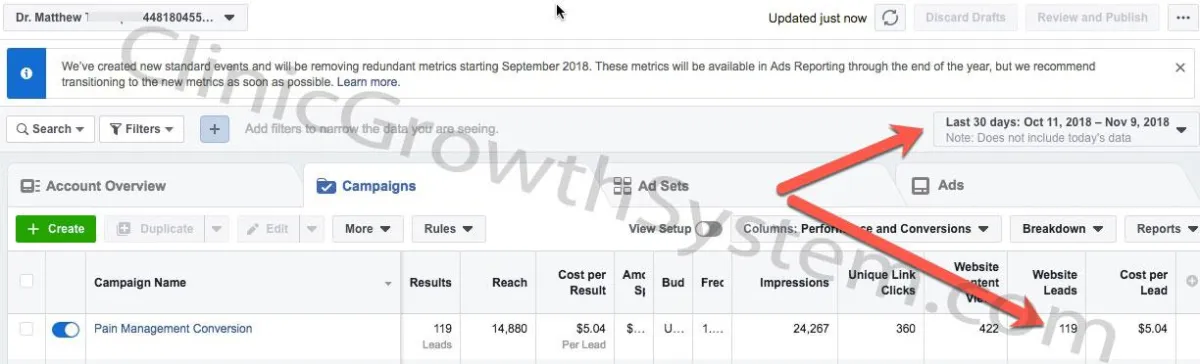Click the plus add-filter icon button
Image resolution: width=1200 pixels, height=364 pixels.
(x=215, y=129)
